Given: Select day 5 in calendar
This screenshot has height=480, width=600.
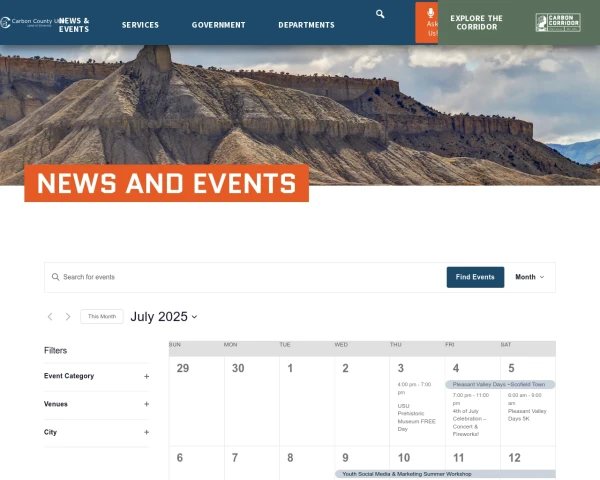Looking at the screenshot, I should 511,368.
